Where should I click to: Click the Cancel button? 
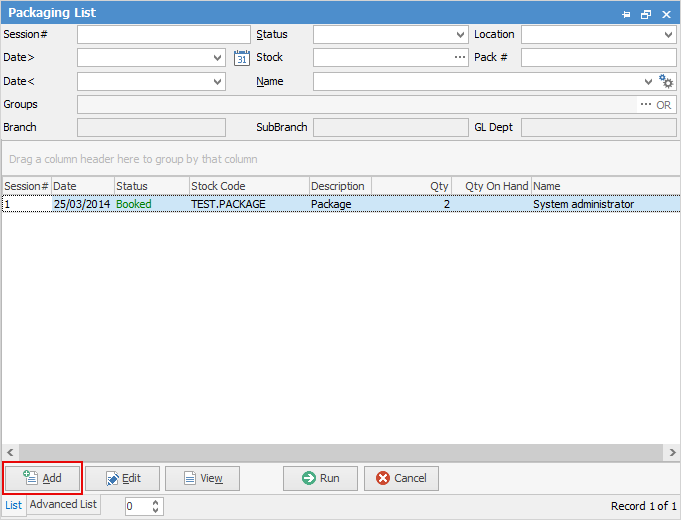(401, 478)
